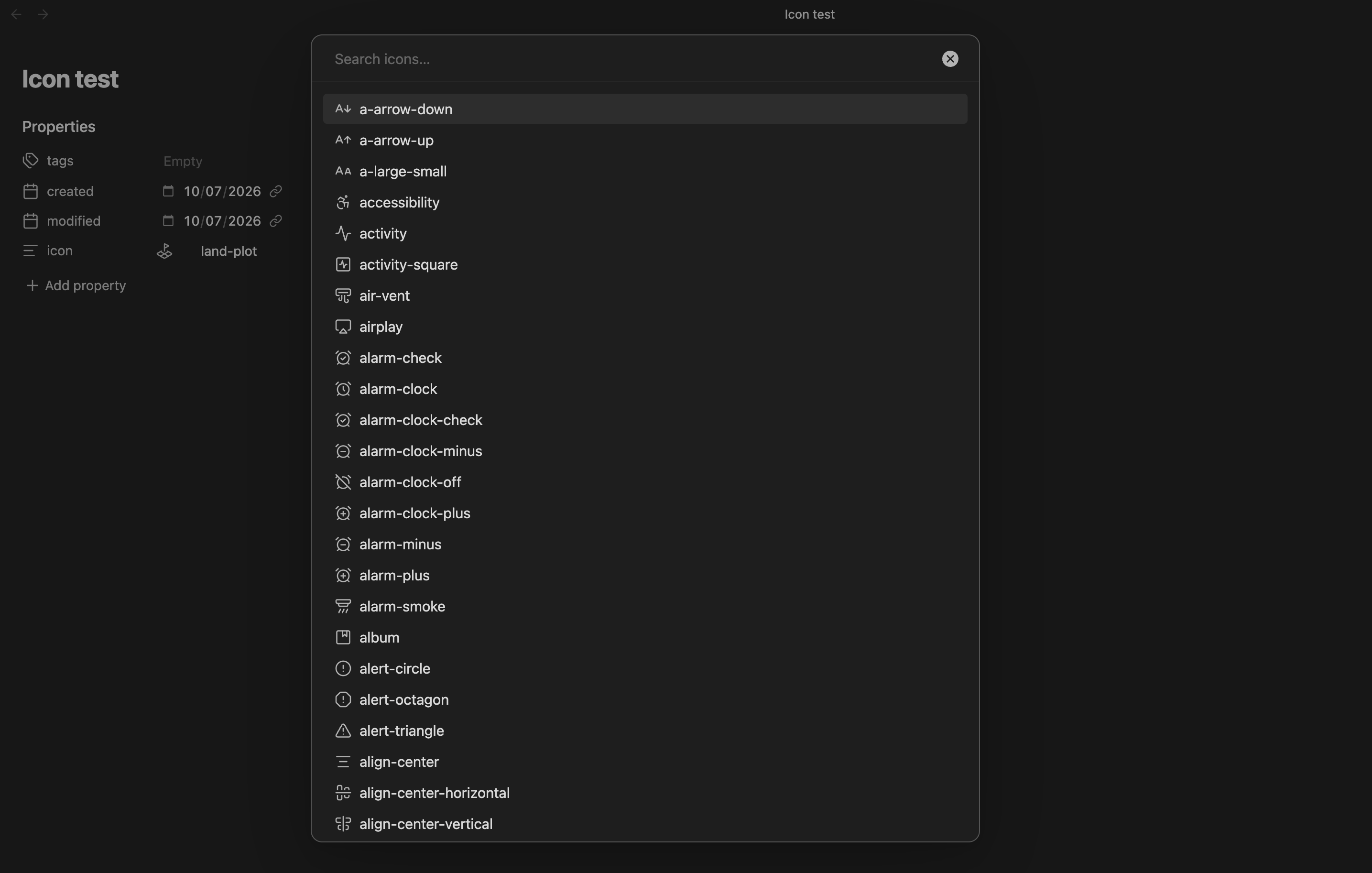Focus the Search icons input field
Screen dimensions: 1372x873
click(632, 59)
